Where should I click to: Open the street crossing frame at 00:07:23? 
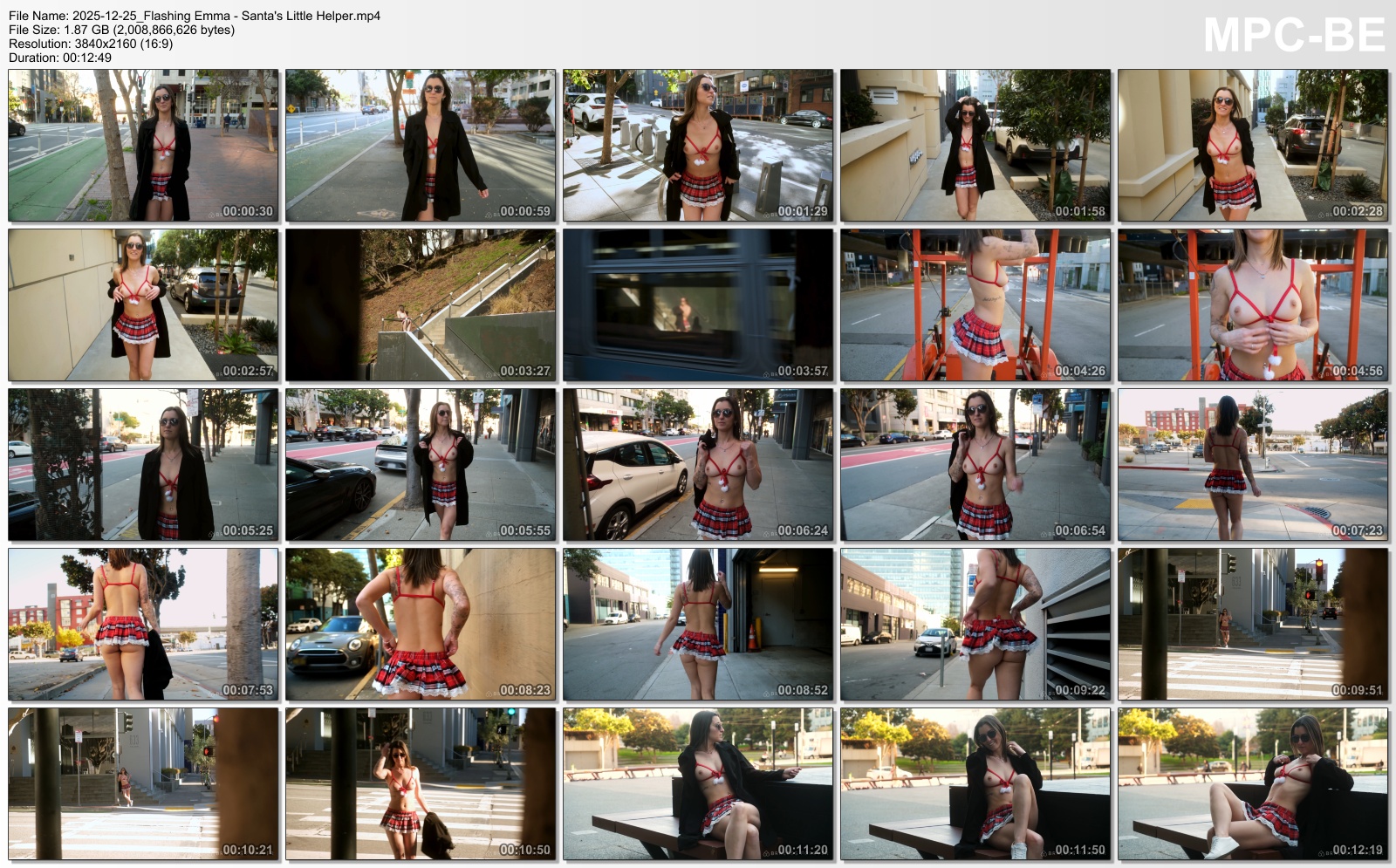click(x=1253, y=465)
